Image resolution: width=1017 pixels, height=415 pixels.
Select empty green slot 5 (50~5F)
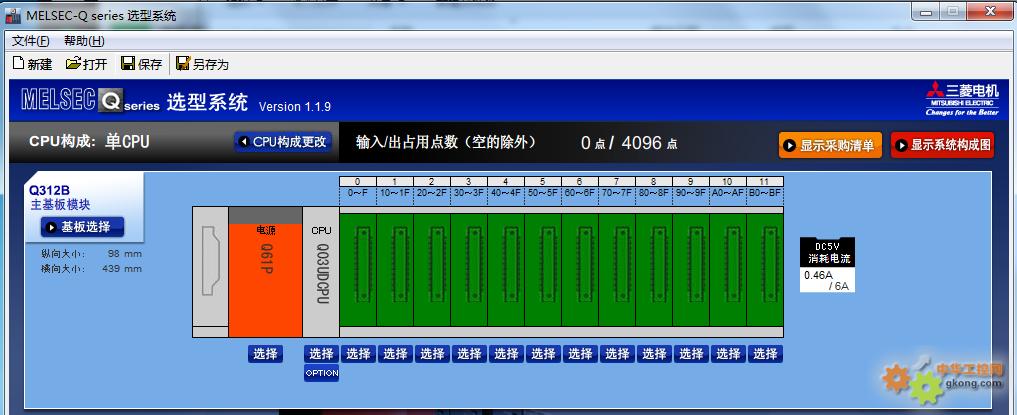pos(543,270)
